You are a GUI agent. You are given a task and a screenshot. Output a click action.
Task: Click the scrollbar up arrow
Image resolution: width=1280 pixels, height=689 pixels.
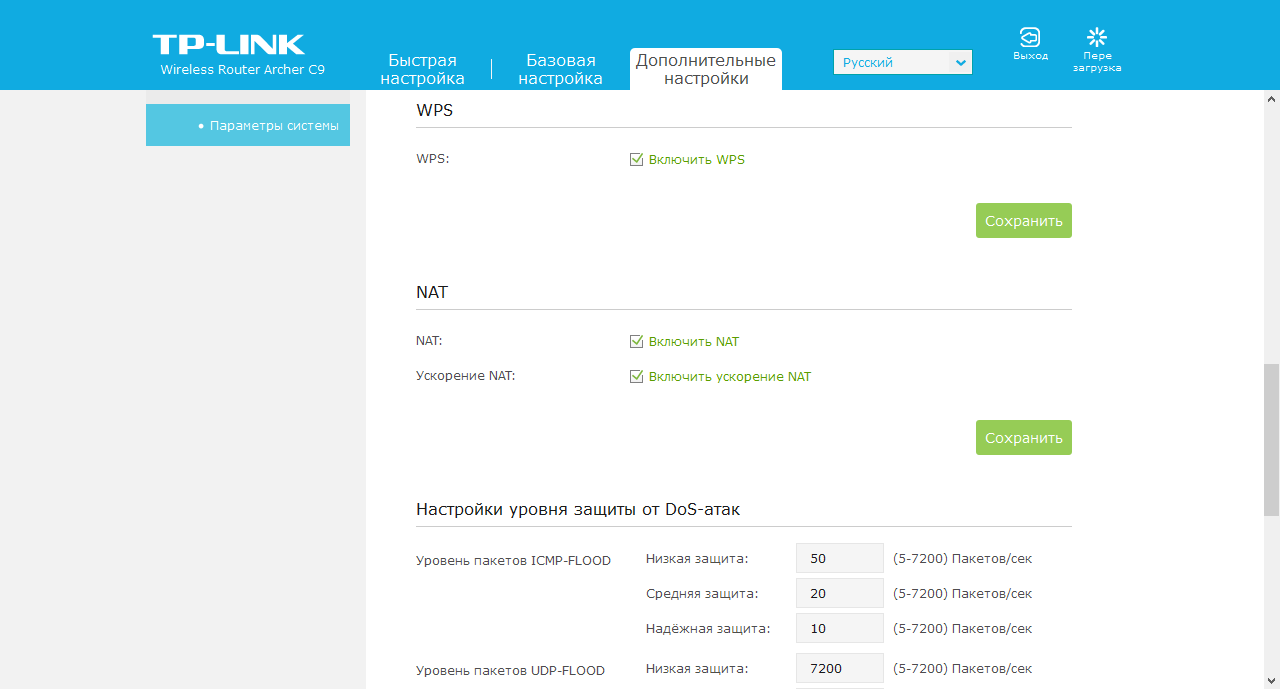1271,99
